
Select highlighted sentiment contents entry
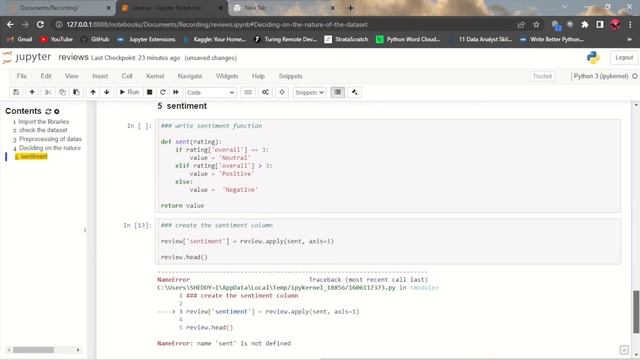point(31,157)
